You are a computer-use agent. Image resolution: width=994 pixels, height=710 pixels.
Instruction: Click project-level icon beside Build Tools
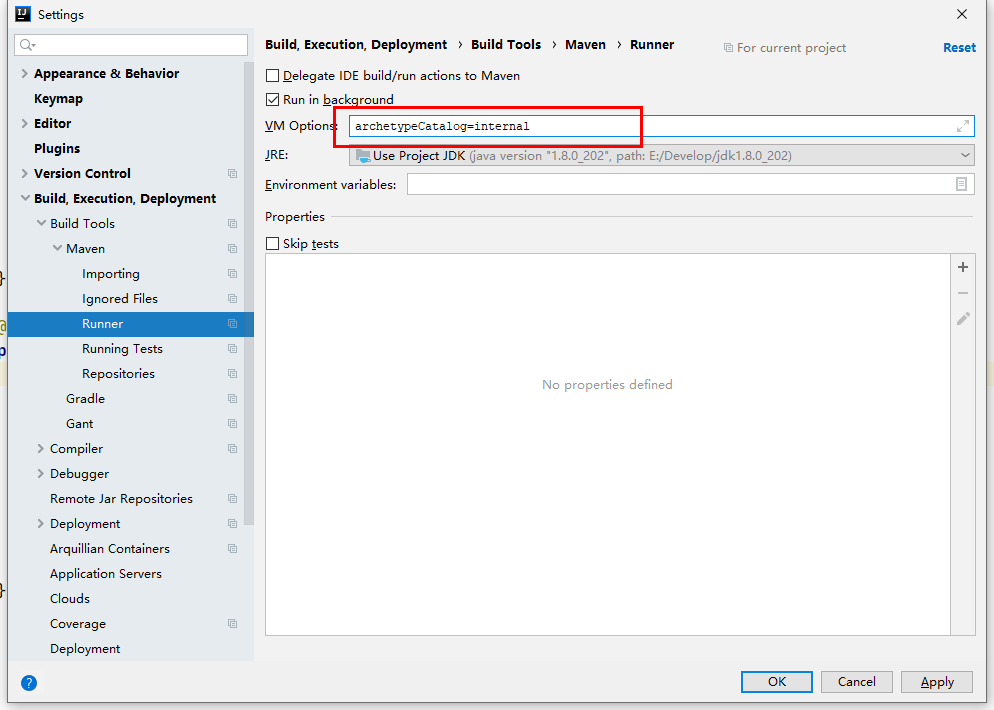point(233,224)
